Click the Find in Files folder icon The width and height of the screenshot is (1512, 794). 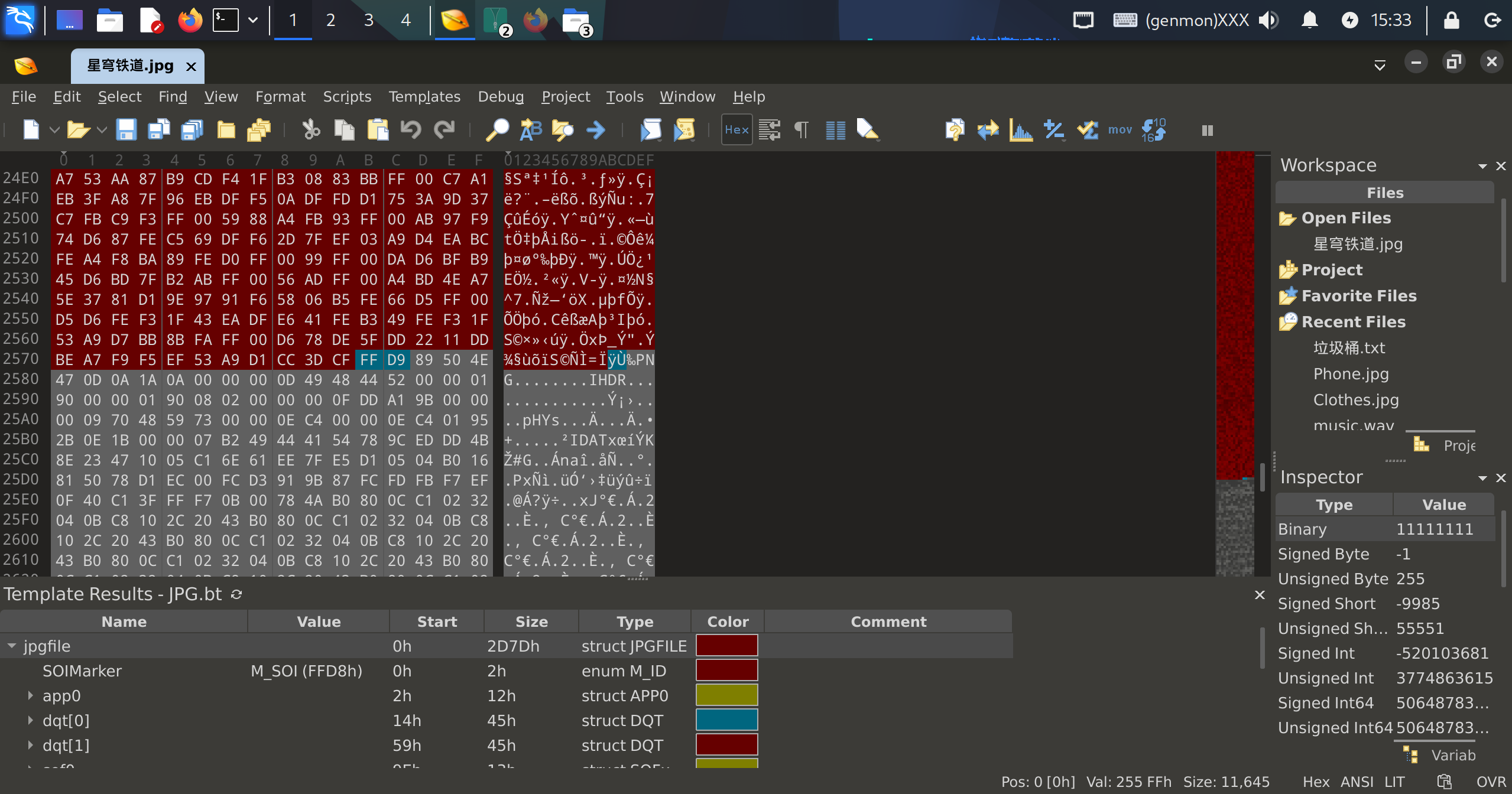563,129
